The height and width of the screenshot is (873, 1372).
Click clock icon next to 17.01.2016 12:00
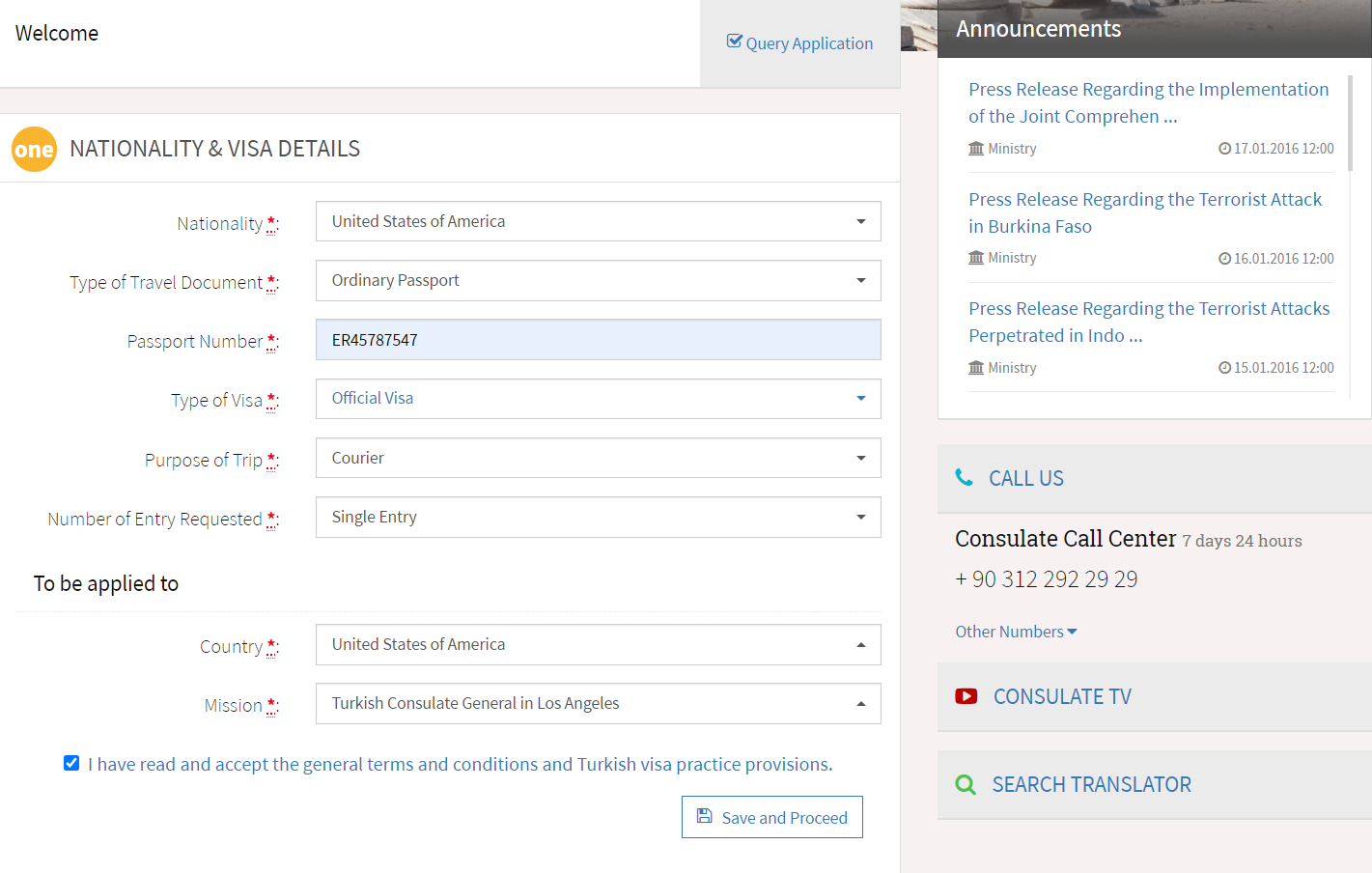pos(1224,149)
